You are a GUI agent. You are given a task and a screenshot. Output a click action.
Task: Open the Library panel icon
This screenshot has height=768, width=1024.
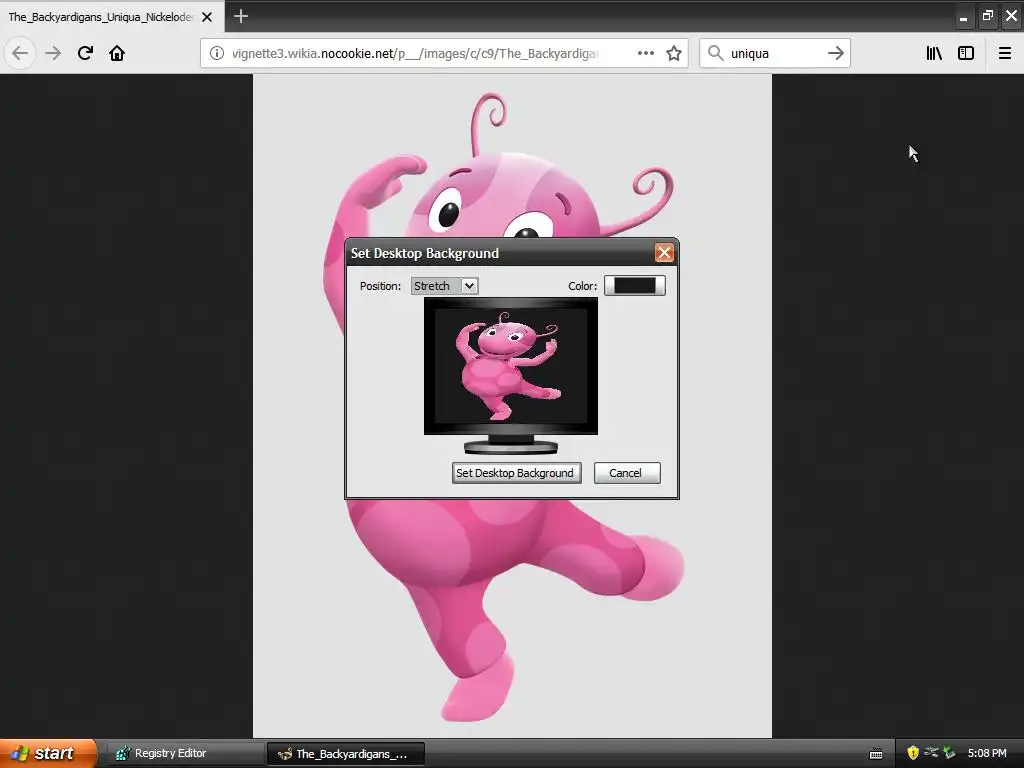934,53
